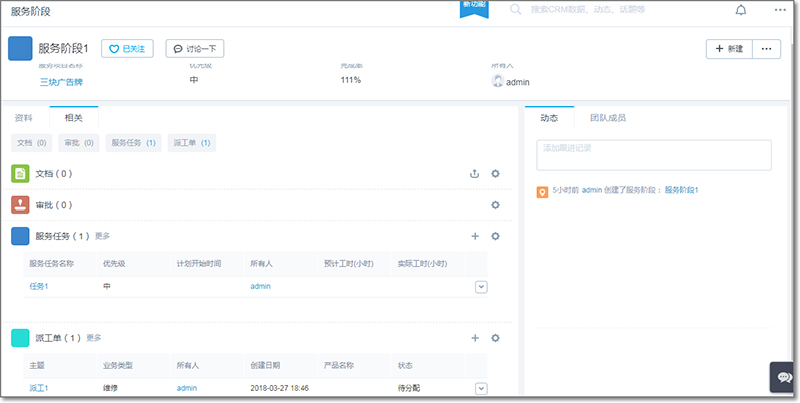Click the notification bell icon
This screenshot has height=403, width=800.
pos(741,10)
